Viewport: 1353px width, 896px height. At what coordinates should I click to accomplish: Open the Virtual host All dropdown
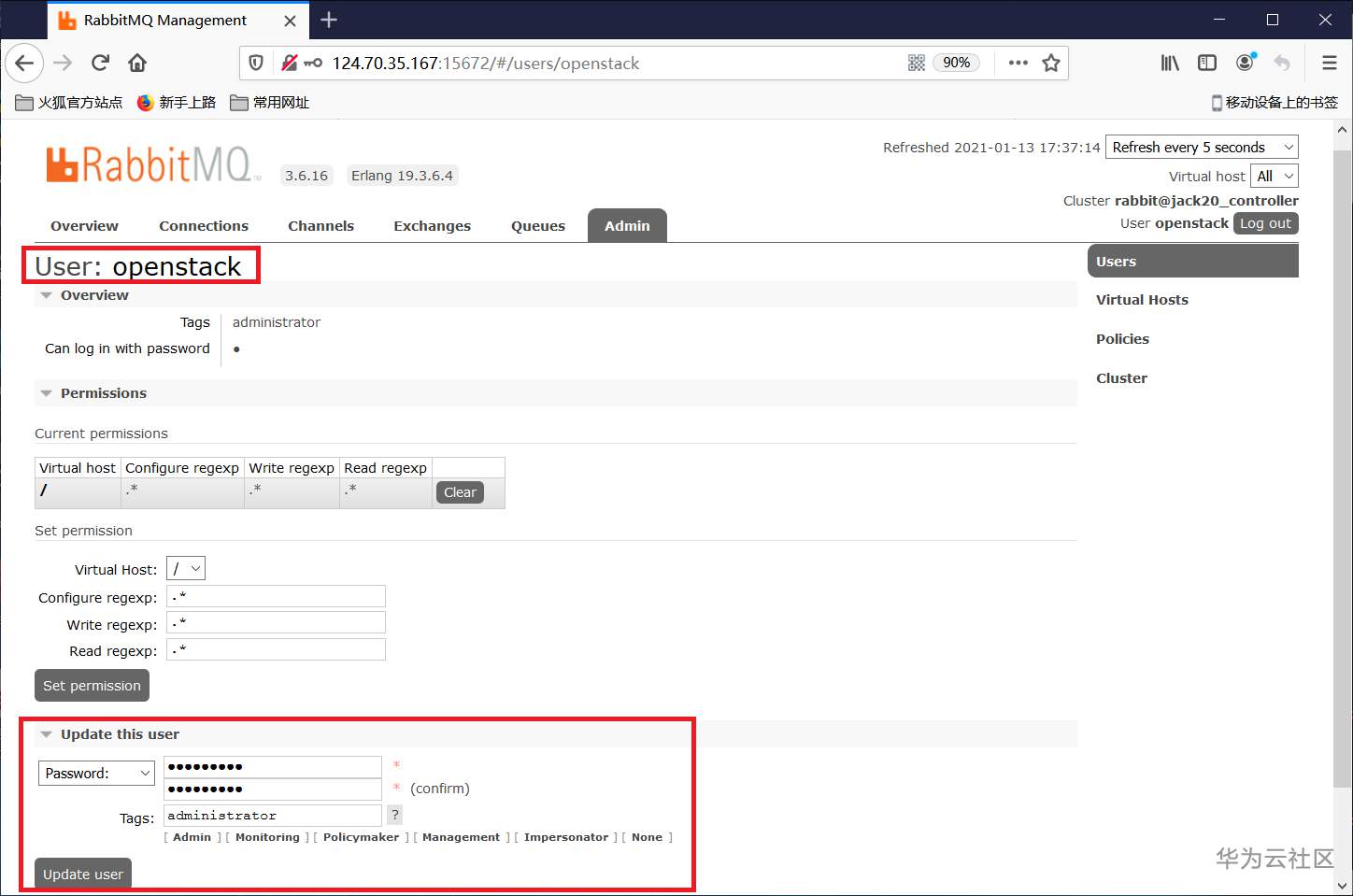pyautogui.click(x=1275, y=176)
